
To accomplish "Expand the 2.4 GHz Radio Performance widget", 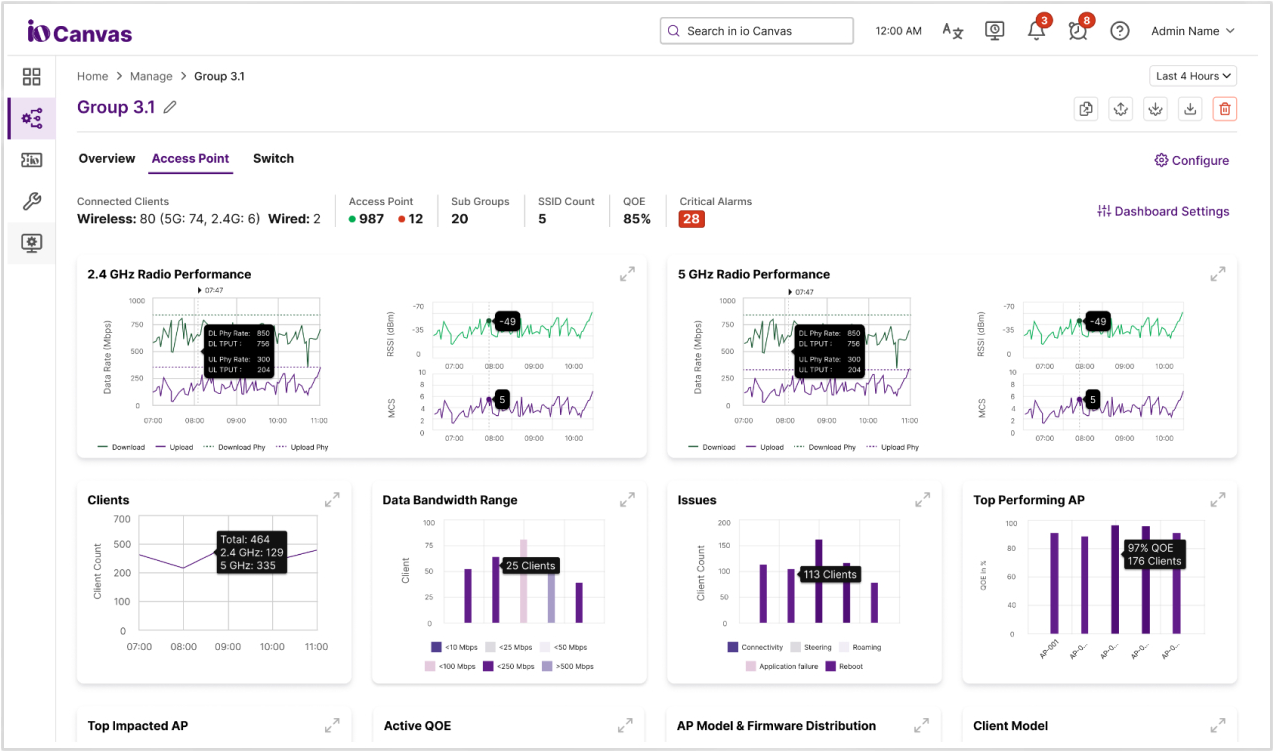I will click(627, 274).
